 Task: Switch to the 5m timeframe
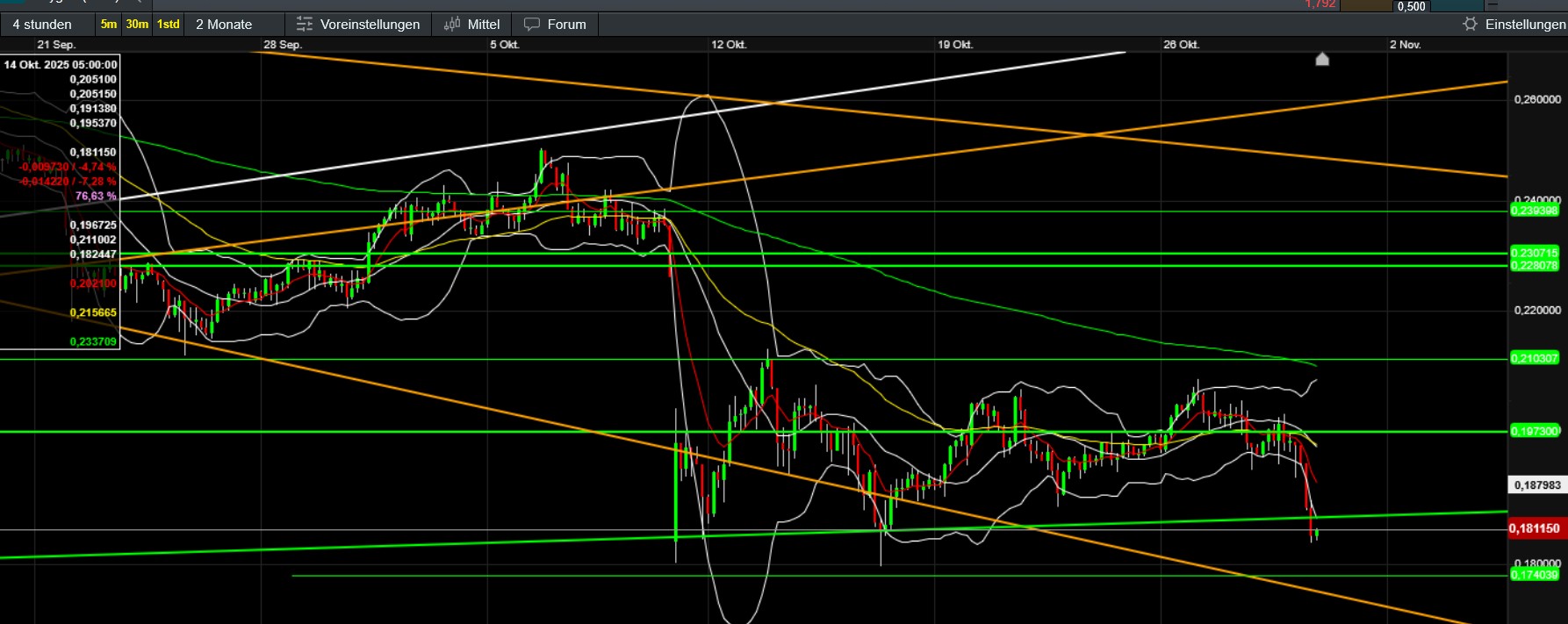(x=108, y=25)
